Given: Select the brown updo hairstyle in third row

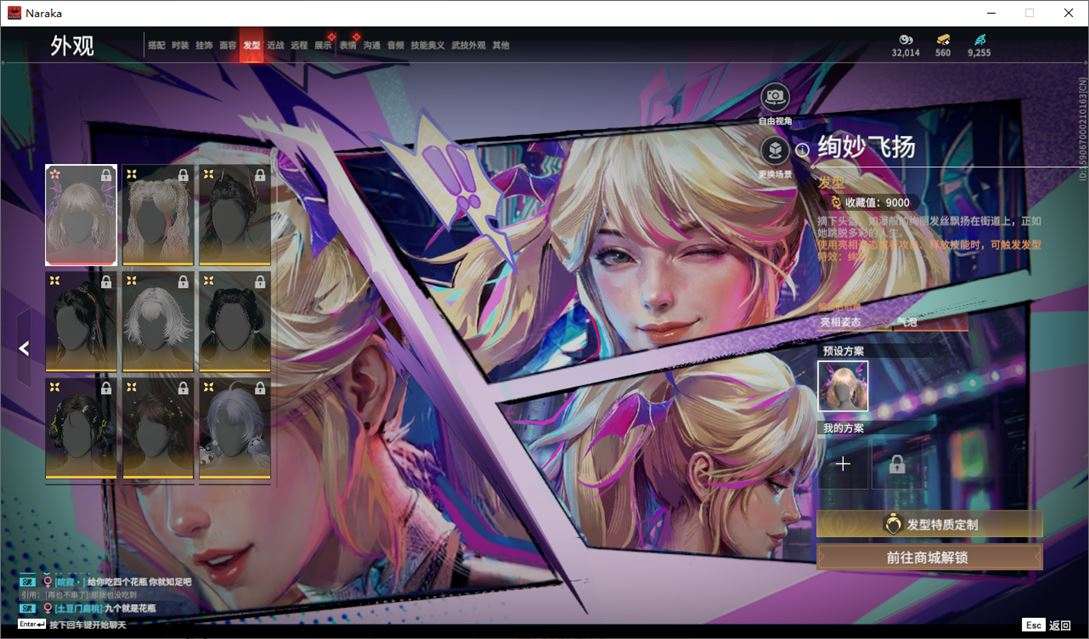Looking at the screenshot, I should tap(158, 428).
